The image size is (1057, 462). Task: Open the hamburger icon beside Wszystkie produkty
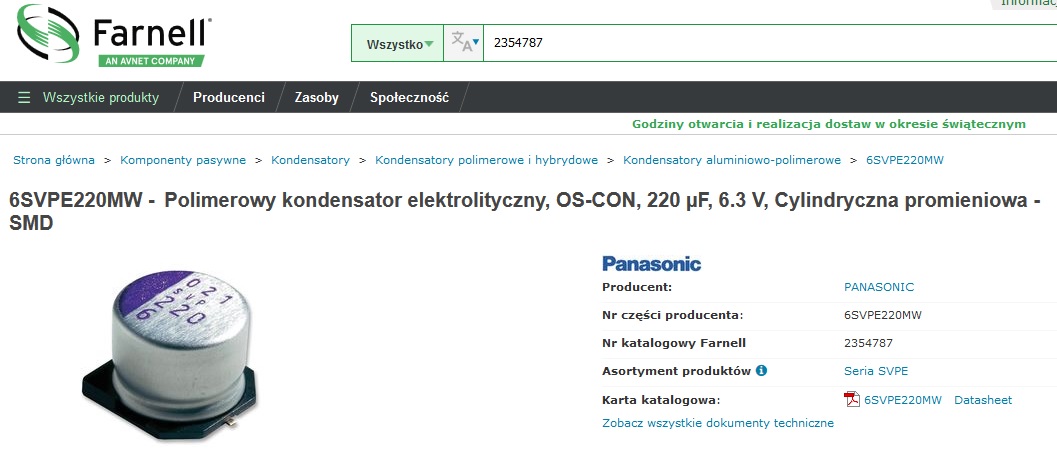tap(24, 97)
